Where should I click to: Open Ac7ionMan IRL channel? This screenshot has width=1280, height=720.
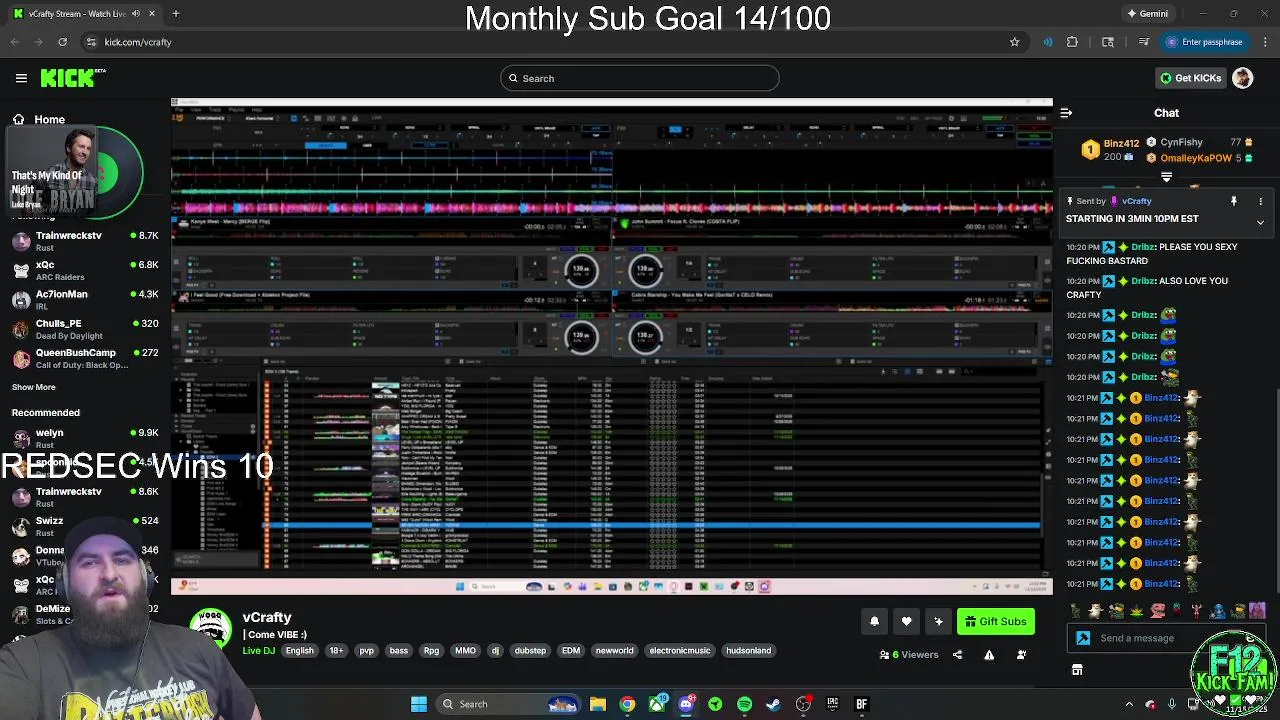click(x=85, y=300)
